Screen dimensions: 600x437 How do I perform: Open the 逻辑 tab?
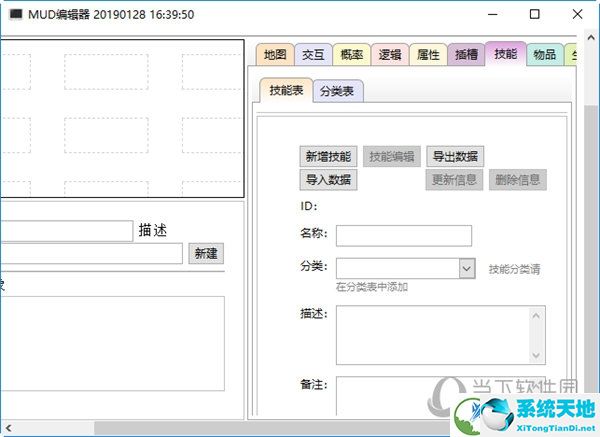click(390, 55)
